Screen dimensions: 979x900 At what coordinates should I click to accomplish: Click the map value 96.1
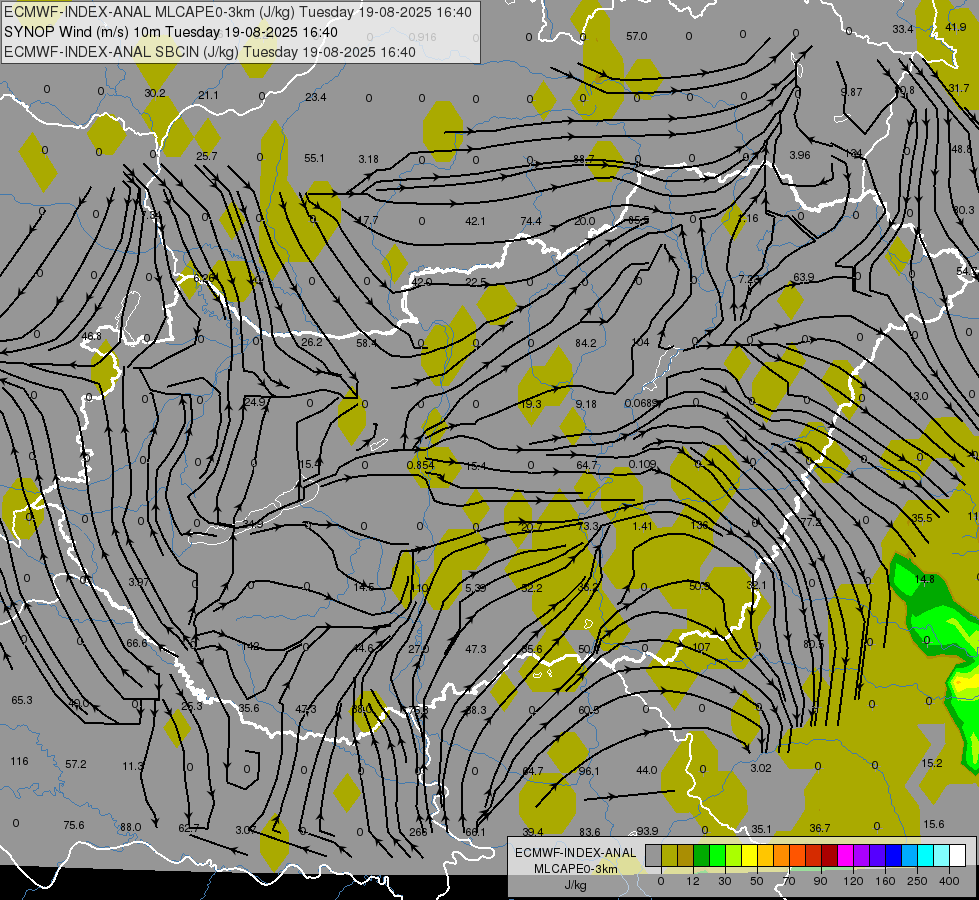(589, 771)
